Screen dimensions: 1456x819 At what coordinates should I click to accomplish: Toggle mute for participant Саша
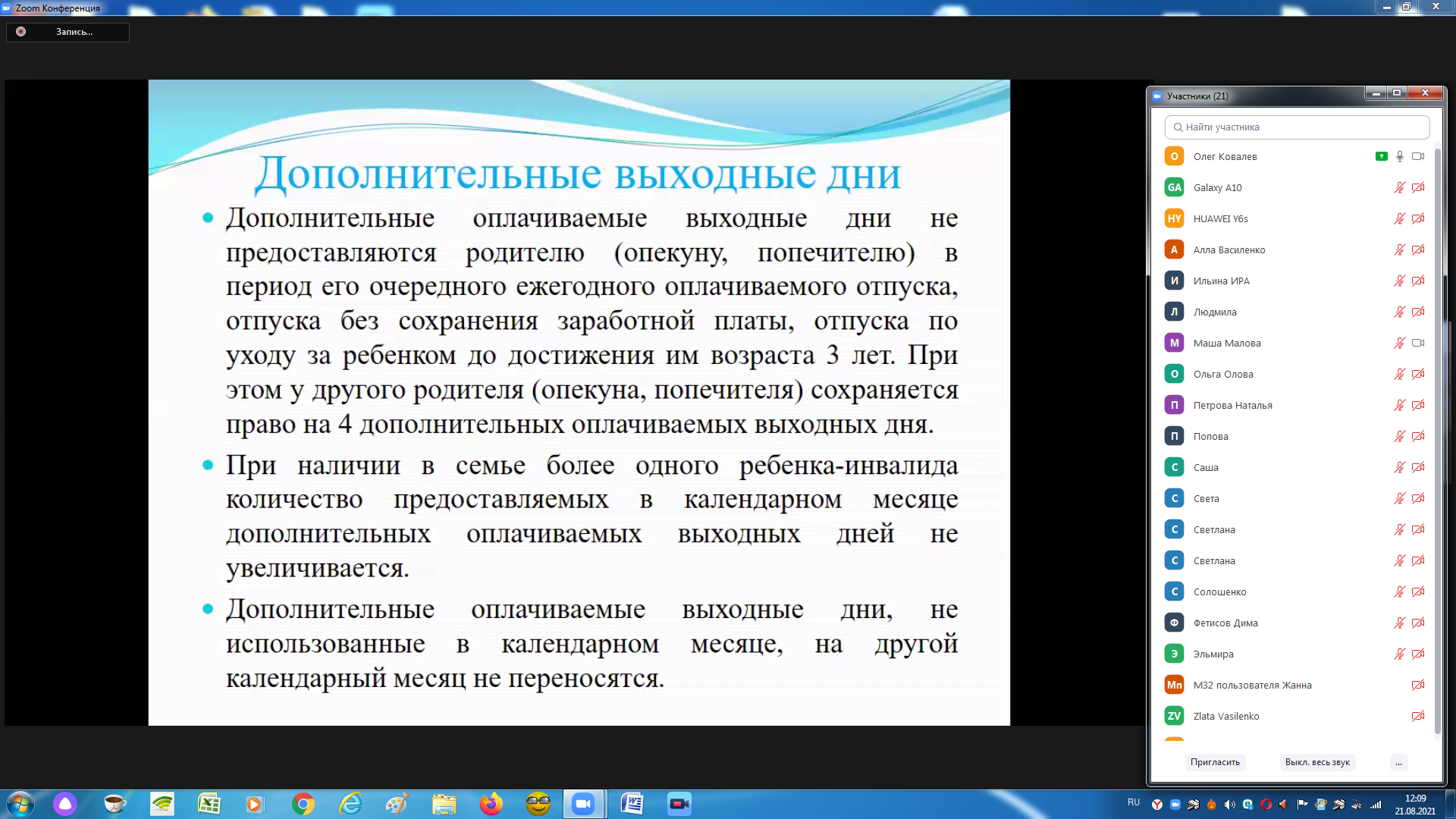coord(1400,467)
